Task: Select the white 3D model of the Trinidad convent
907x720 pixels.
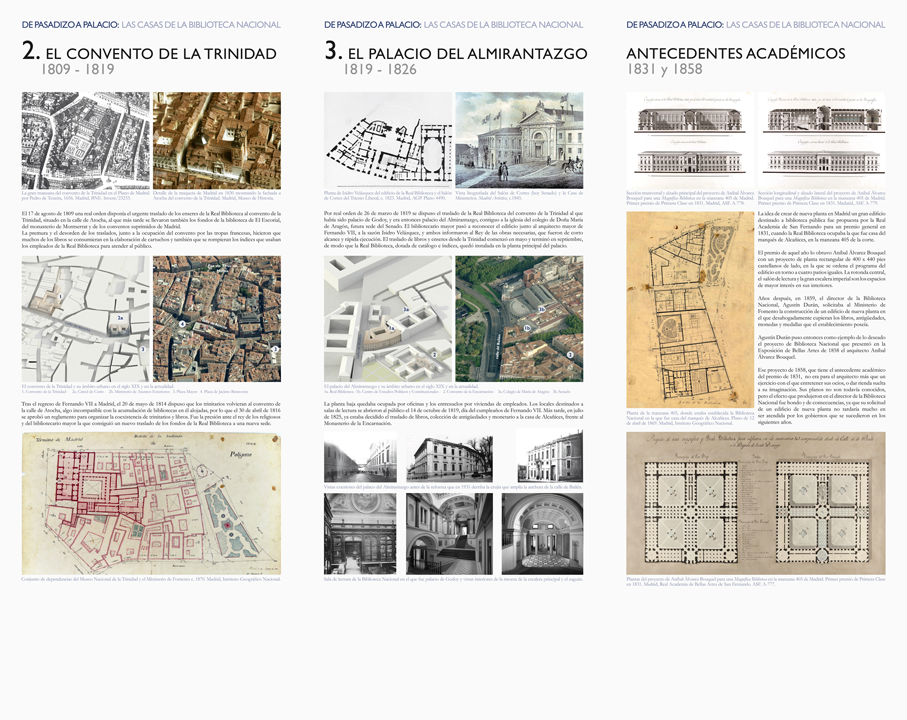Action: coord(85,318)
